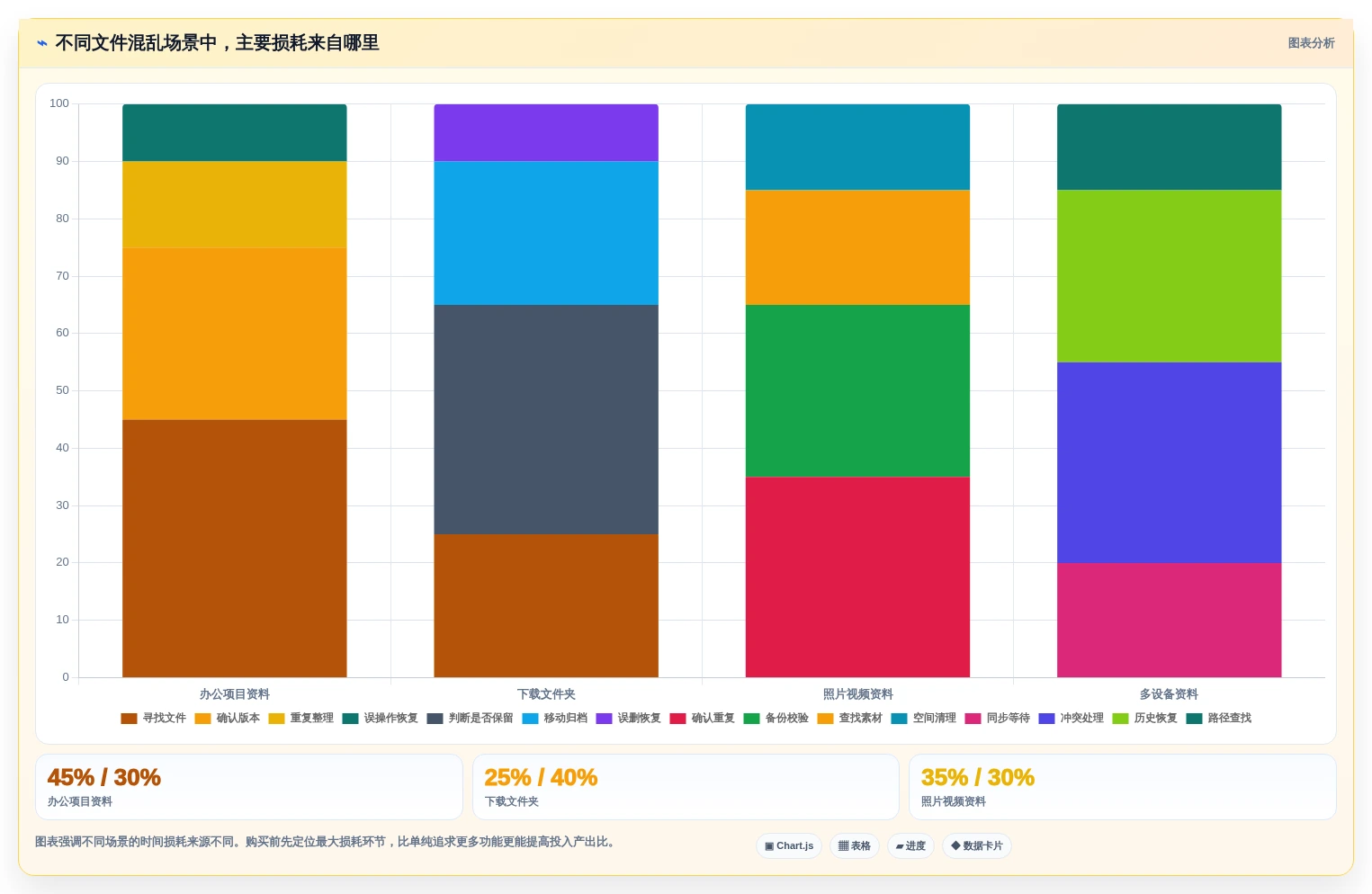Click the lightning icon beside the chart title
1372x894 pixels.
[x=42, y=43]
